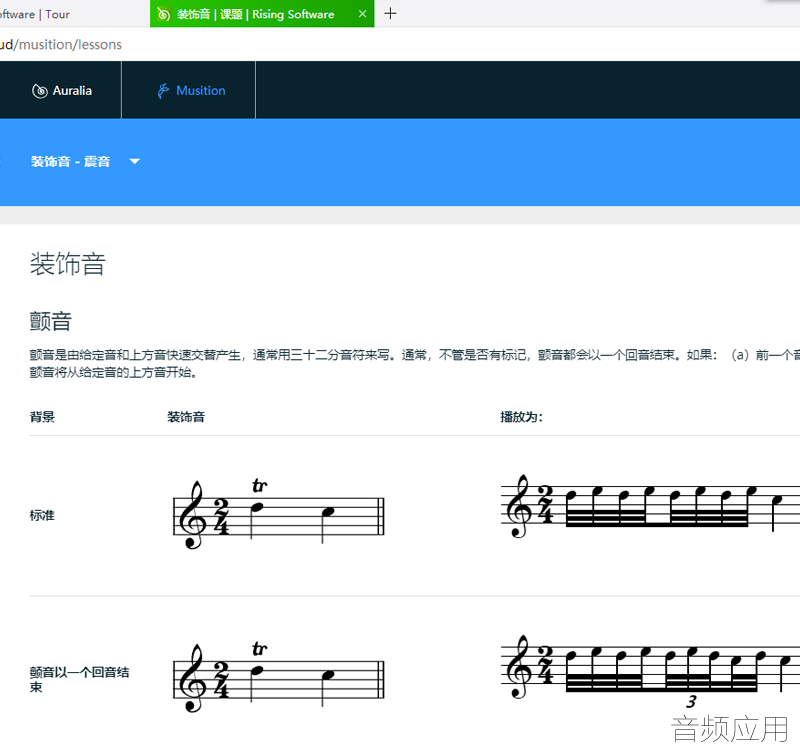Click the standard trill notation example

tap(279, 514)
